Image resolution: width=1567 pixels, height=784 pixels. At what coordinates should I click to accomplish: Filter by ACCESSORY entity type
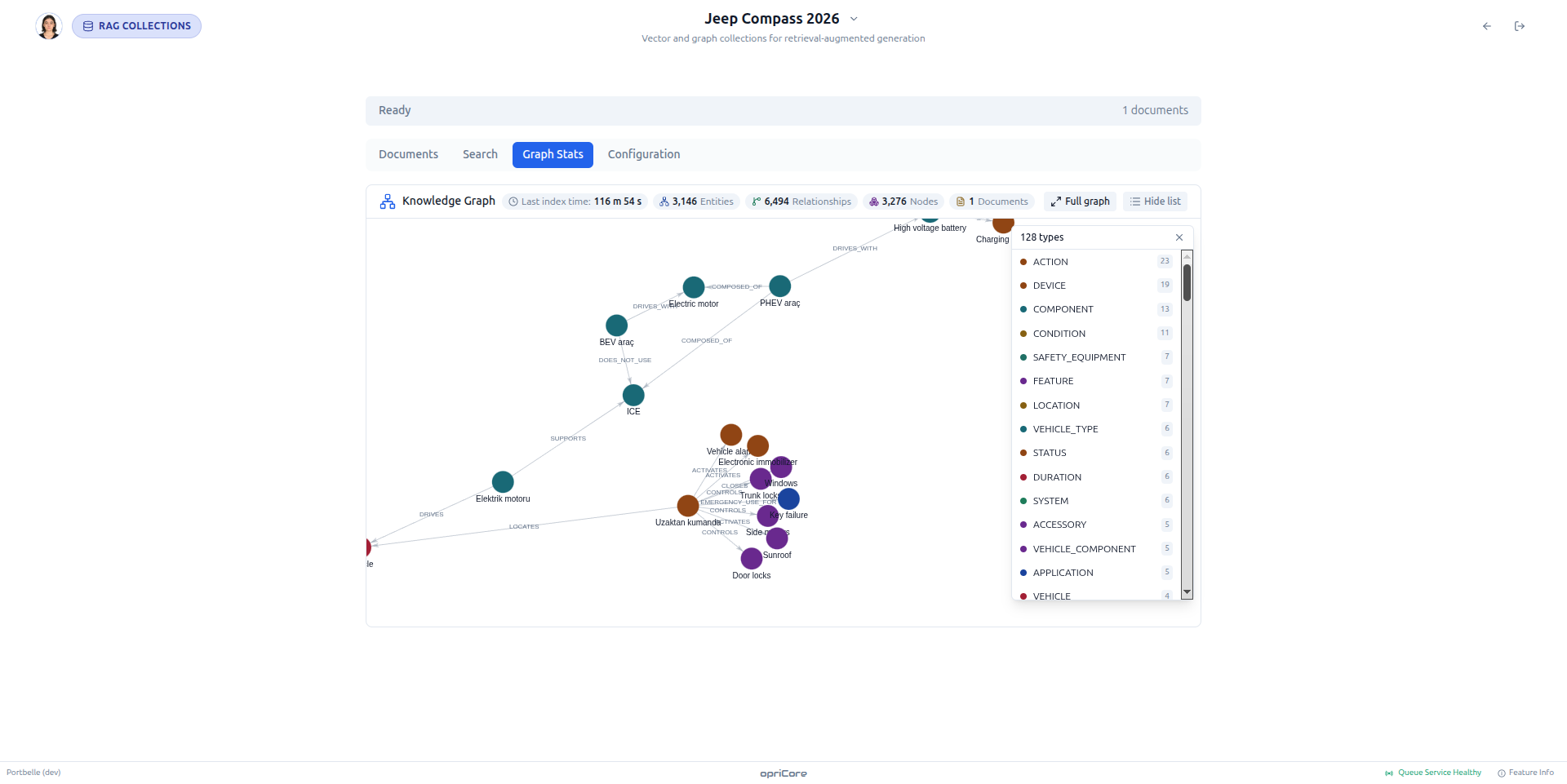(x=1096, y=525)
